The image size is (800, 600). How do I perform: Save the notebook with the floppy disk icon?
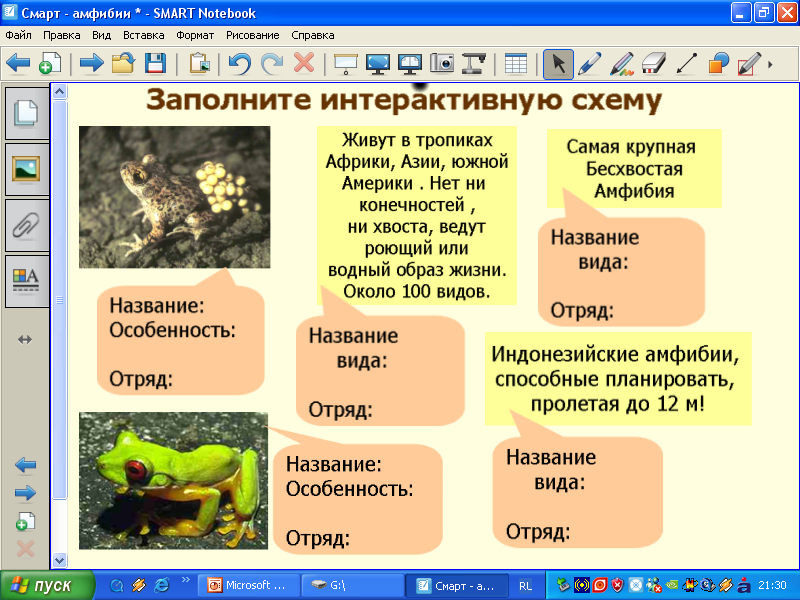(x=155, y=64)
